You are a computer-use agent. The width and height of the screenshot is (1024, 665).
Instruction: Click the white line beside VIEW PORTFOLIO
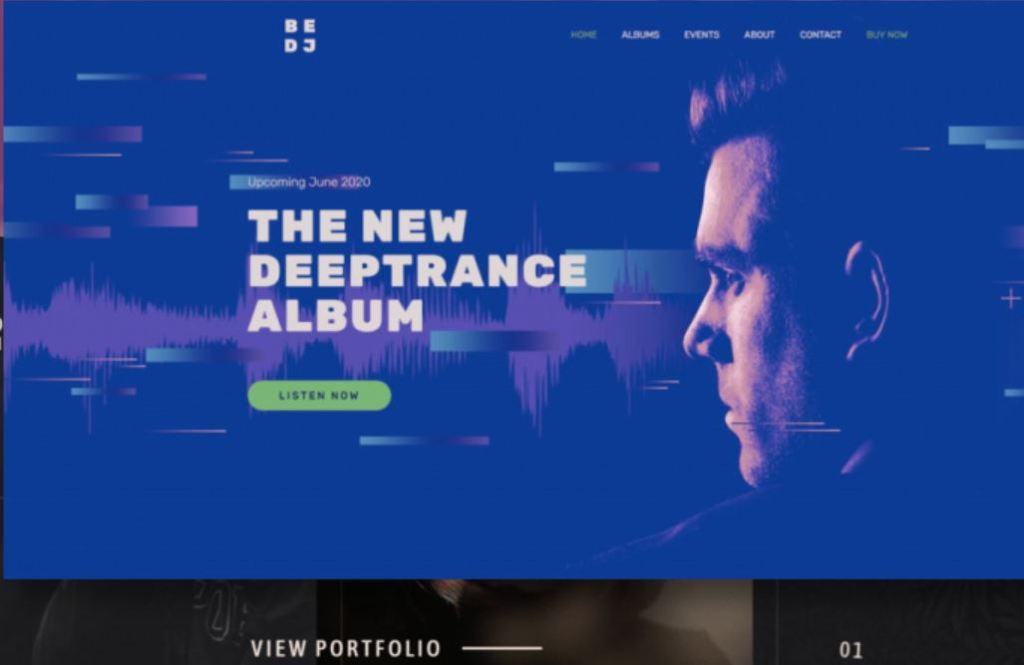(502, 648)
